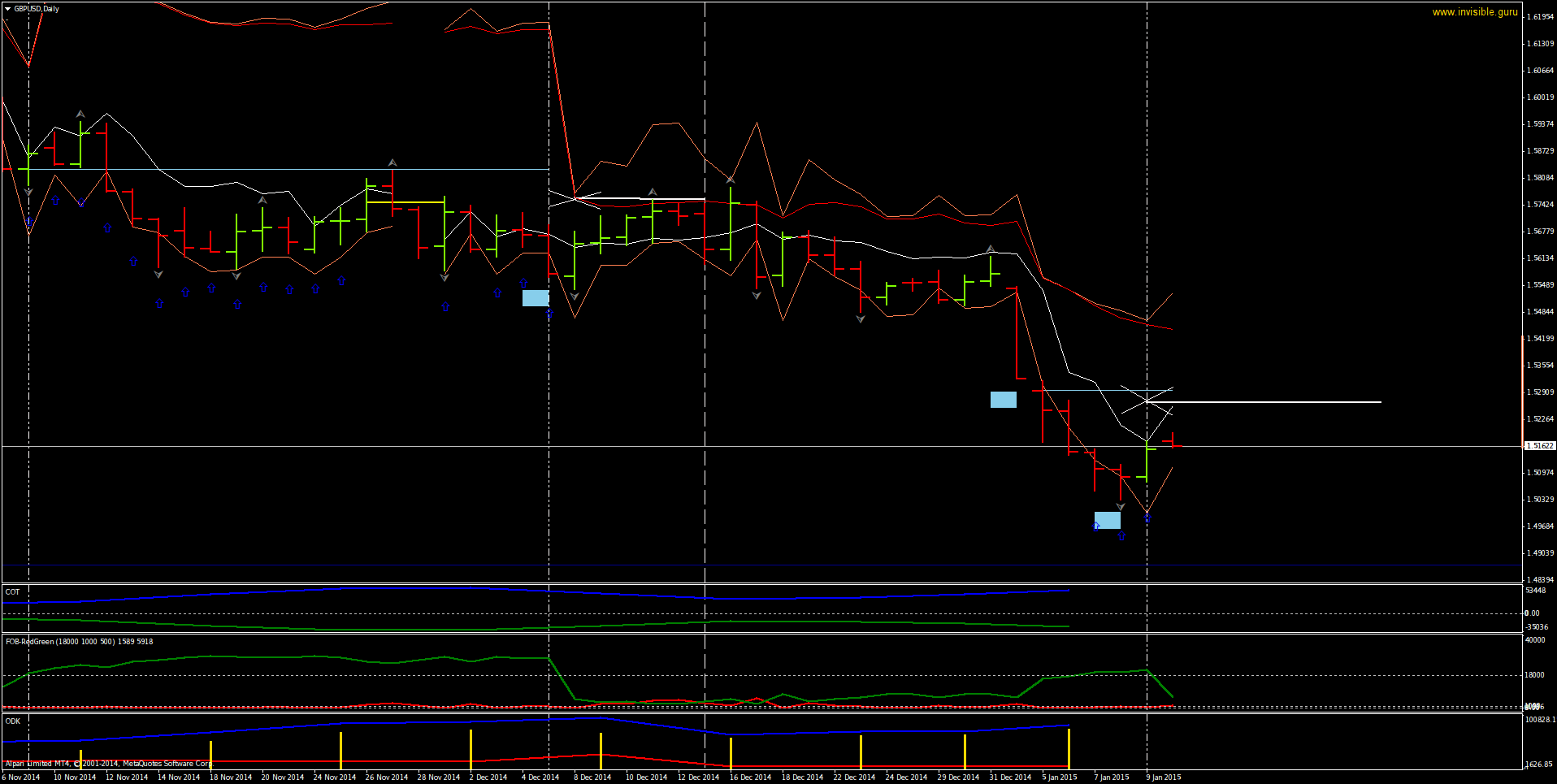The height and width of the screenshot is (784, 1557).
Task: Click the 100828.1 scale value in ODK window
Action: 1540,720
